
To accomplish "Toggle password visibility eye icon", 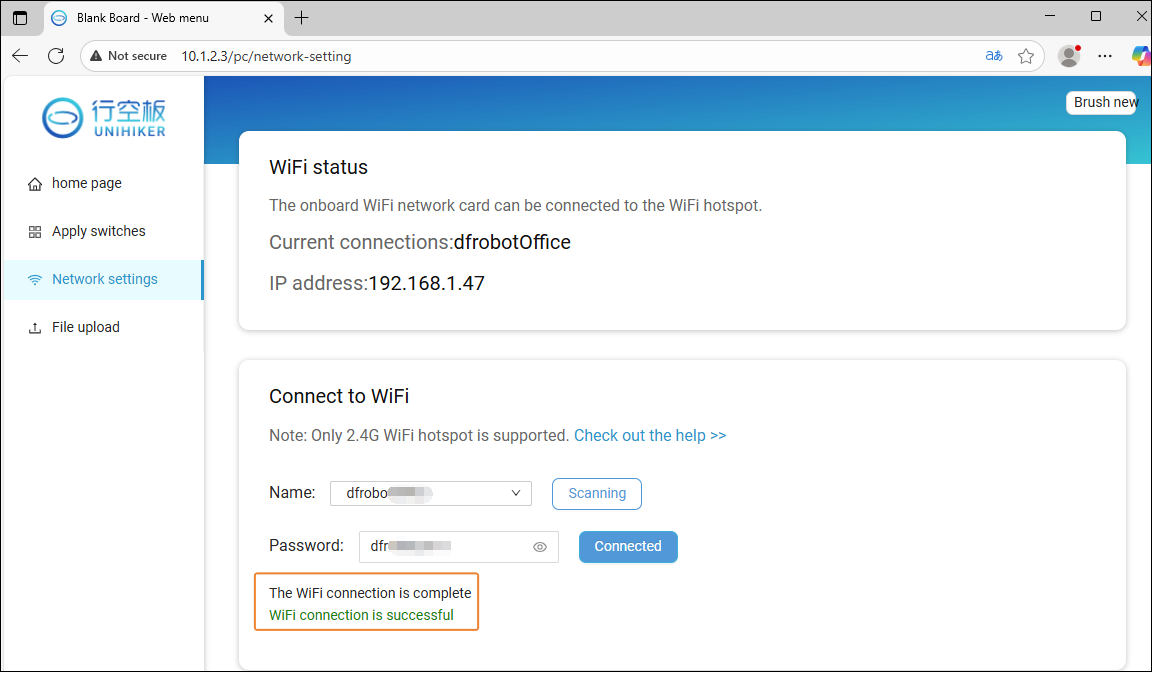I will [540, 547].
